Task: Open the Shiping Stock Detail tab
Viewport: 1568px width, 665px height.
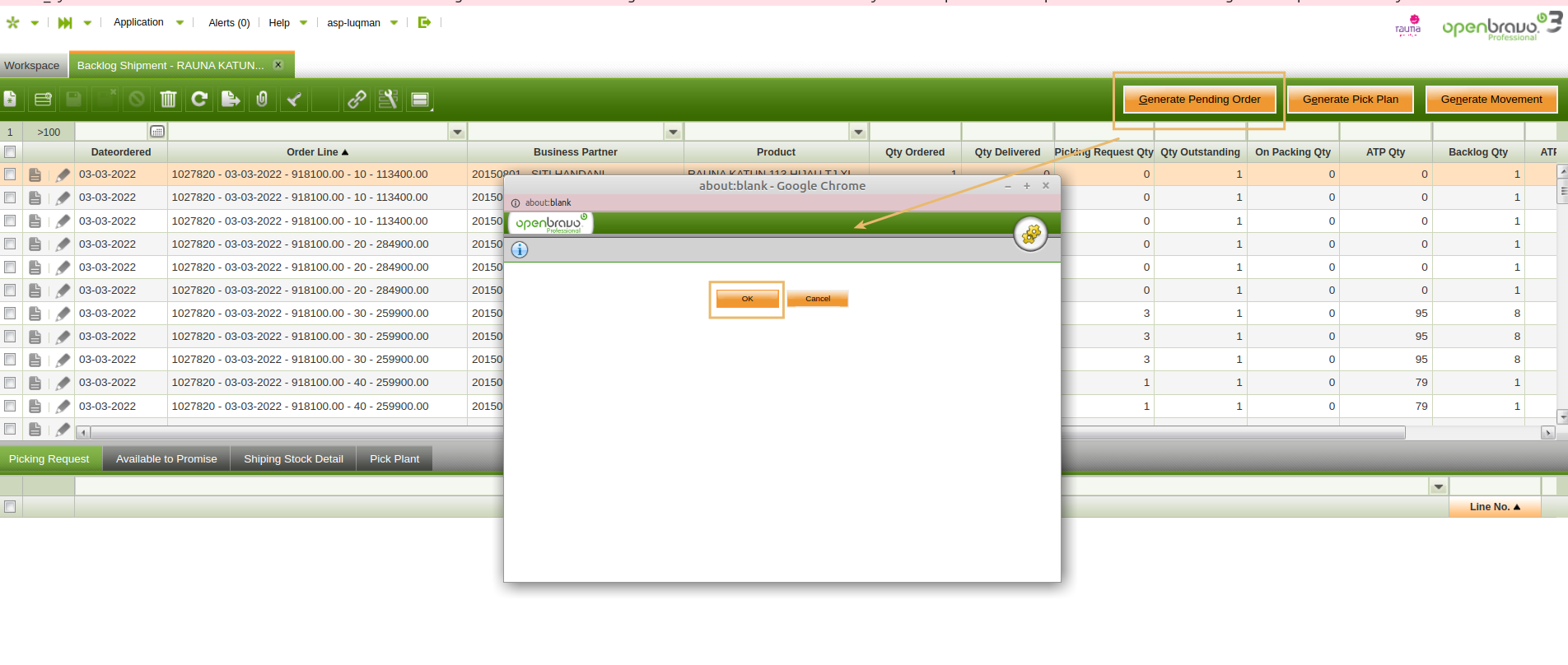Action: click(293, 459)
